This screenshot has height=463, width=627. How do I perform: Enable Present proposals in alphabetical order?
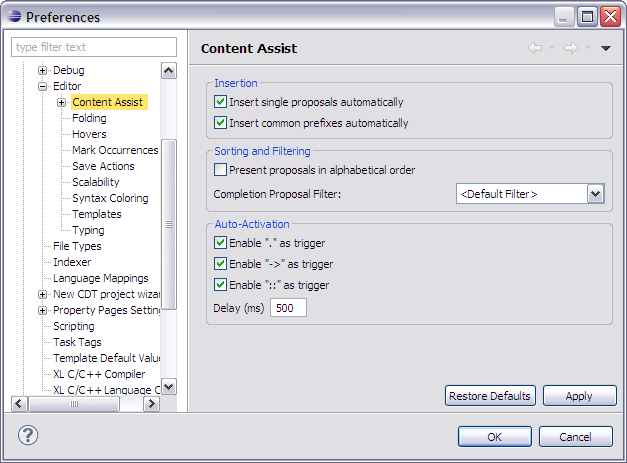[220, 170]
